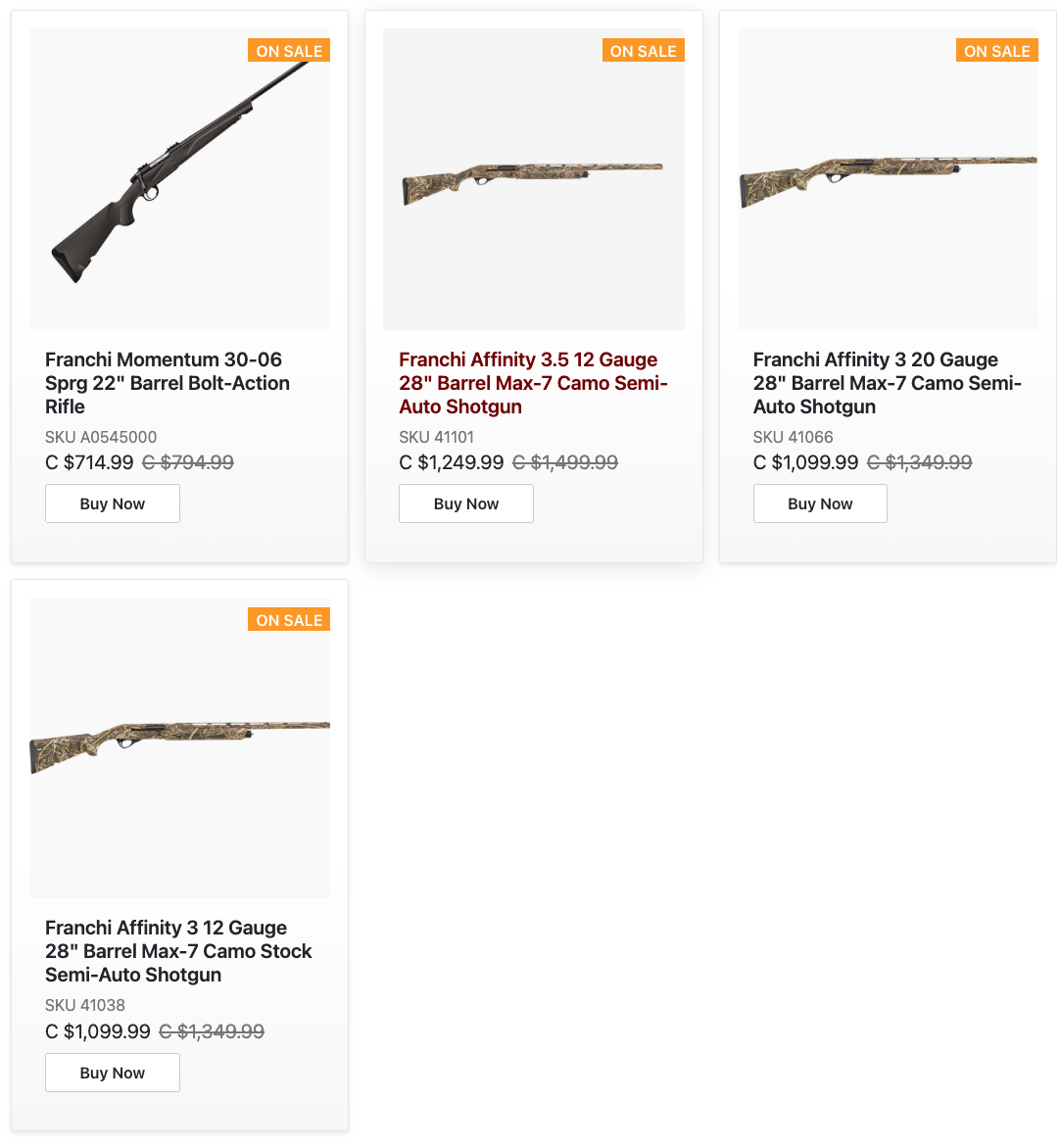The height and width of the screenshot is (1148, 1060).
Task: Open the Affinity 3 12 Gauge Camo Stock image
Action: pyautogui.click(x=179, y=746)
